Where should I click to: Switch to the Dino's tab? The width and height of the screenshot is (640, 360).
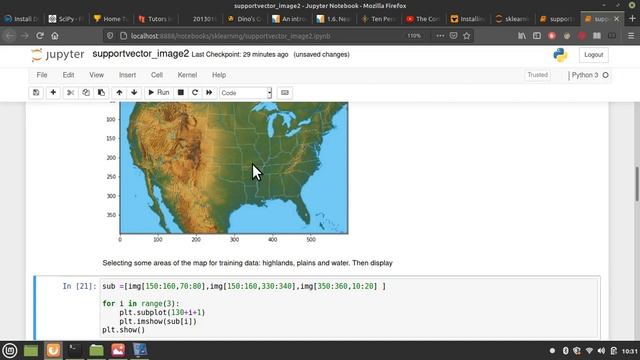[244, 19]
